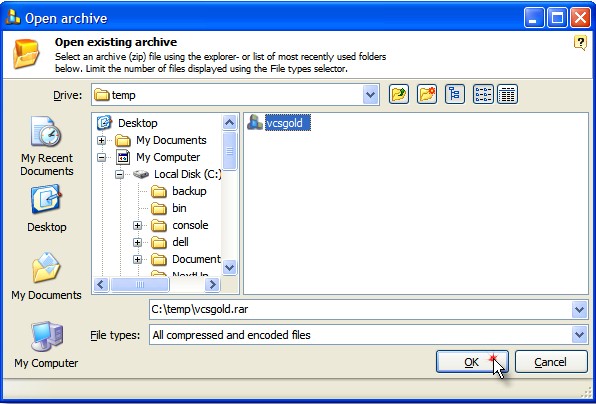Select the backup folder

pyautogui.click(x=189, y=191)
